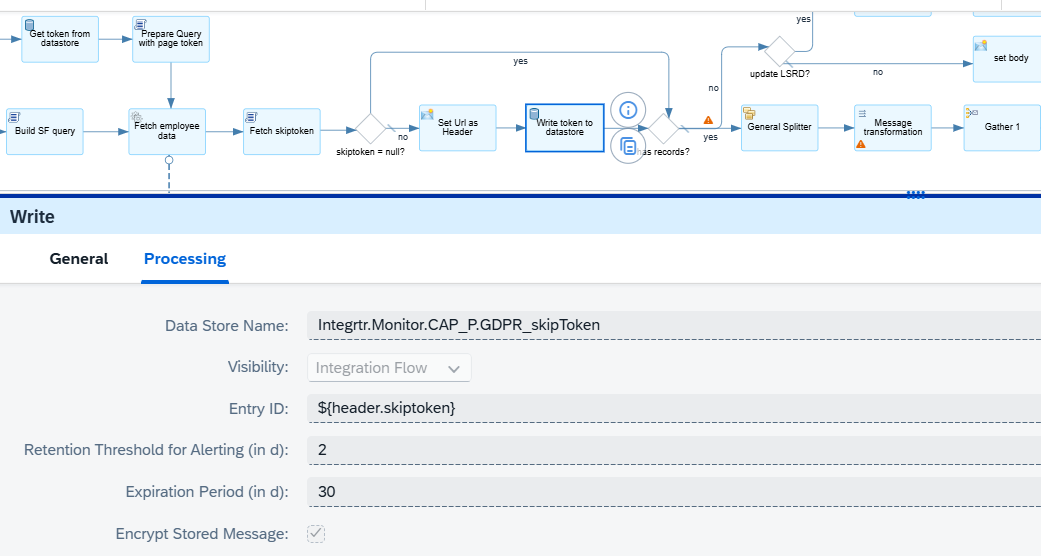Viewport: 1041px width, 556px height.
Task: Click the warning icon on the has records yes path
Action: click(x=708, y=120)
